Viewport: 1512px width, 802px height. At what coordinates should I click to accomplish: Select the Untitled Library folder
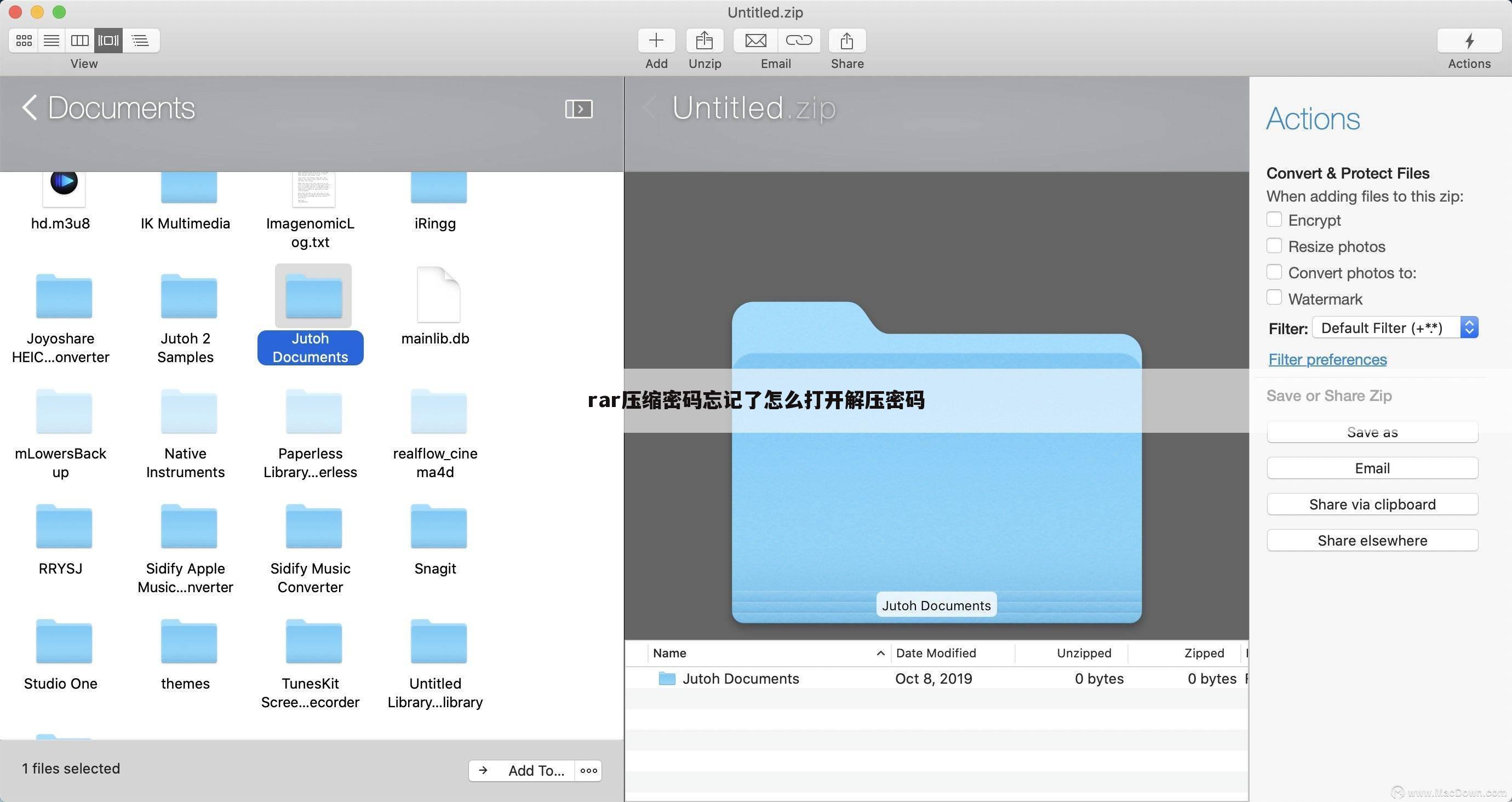pyautogui.click(x=436, y=663)
